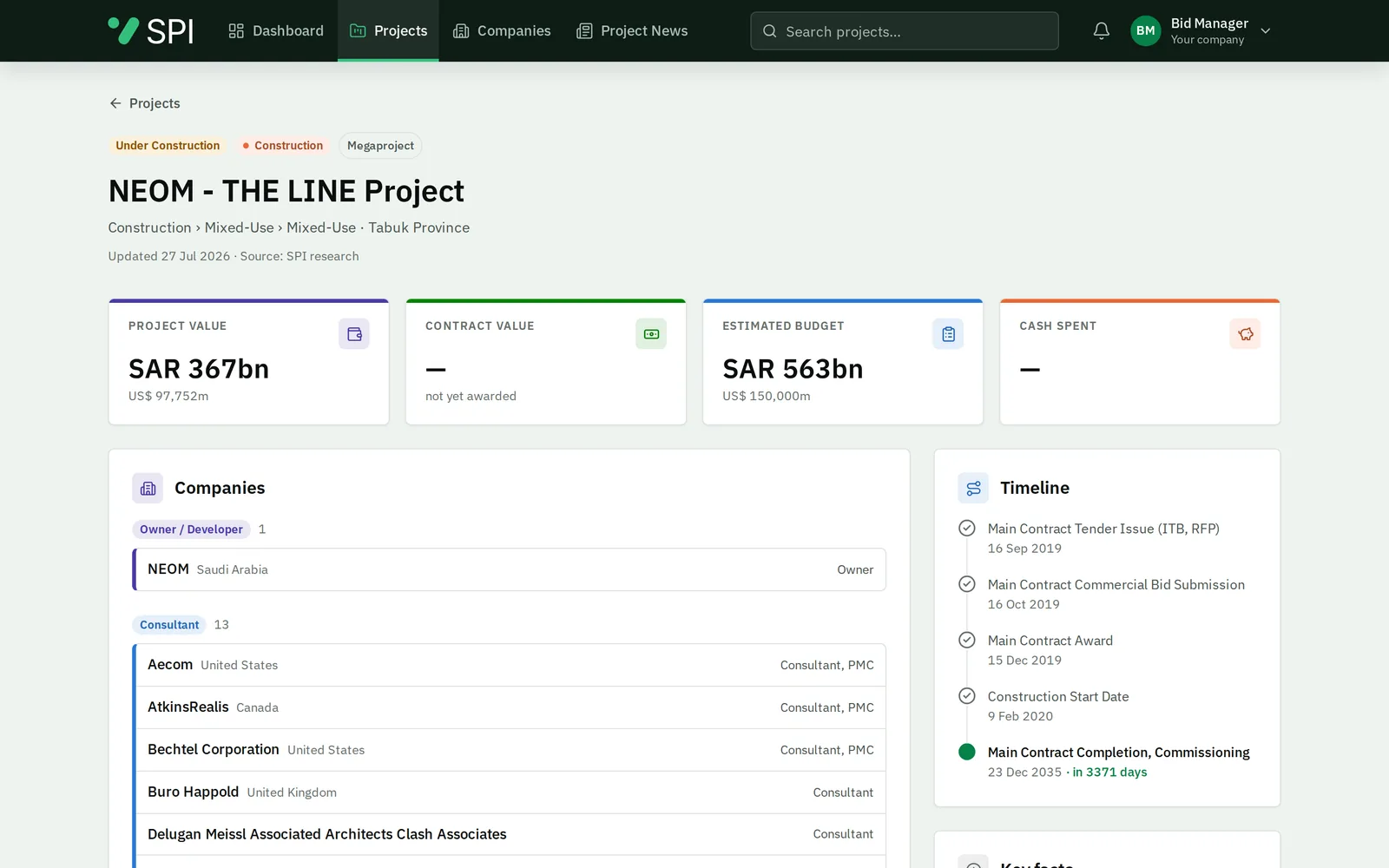
Task: Click the check icon for Main Contract Award
Action: [x=966, y=640]
